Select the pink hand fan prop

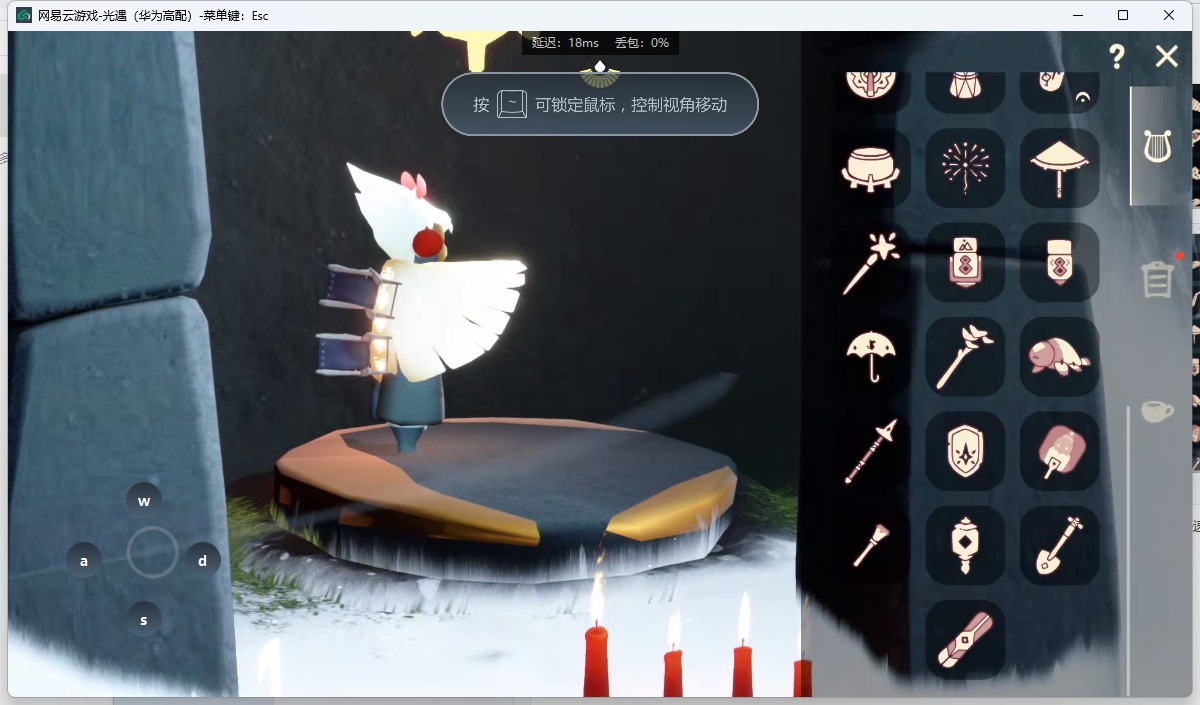point(1059,451)
